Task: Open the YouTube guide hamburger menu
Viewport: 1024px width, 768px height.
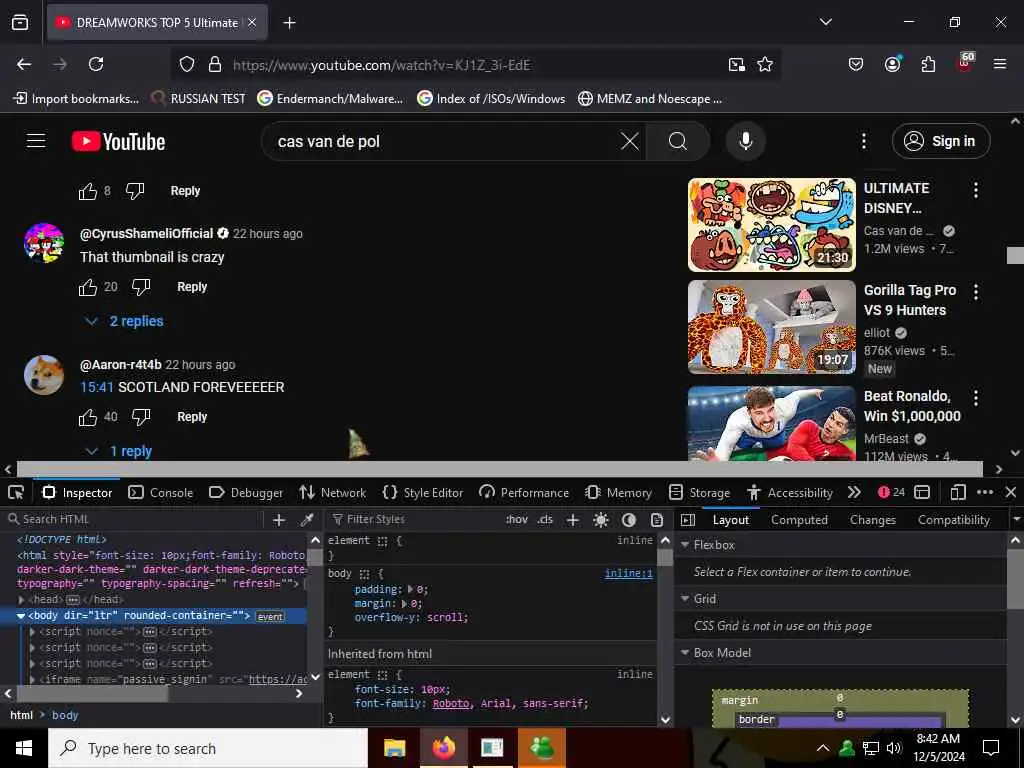Action: click(x=36, y=141)
